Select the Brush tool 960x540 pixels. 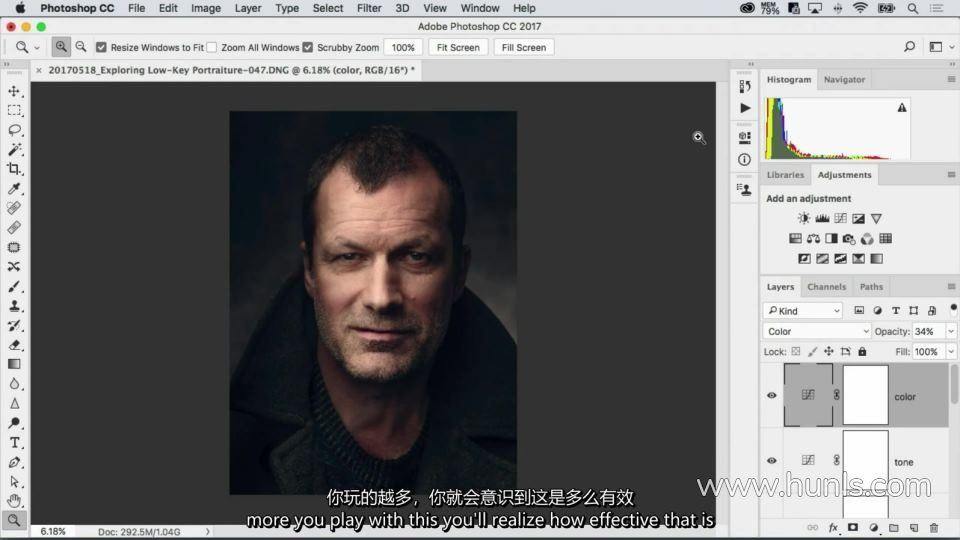tap(14, 287)
